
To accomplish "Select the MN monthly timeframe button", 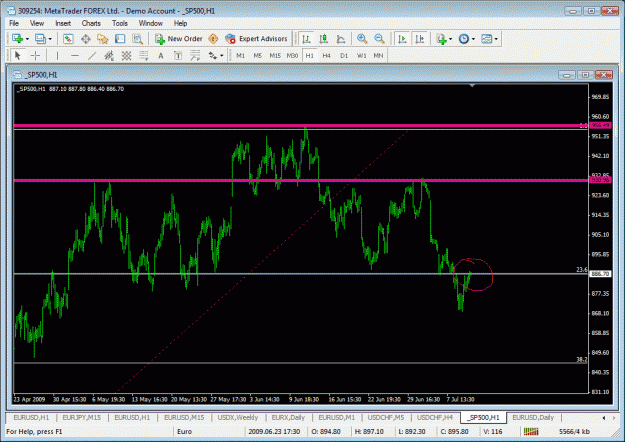I will pos(378,55).
